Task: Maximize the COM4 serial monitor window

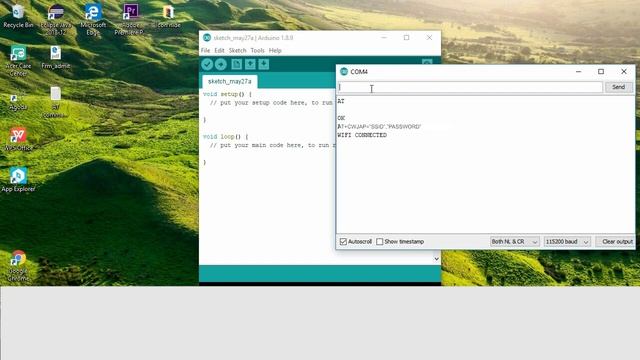Action: pos(601,71)
